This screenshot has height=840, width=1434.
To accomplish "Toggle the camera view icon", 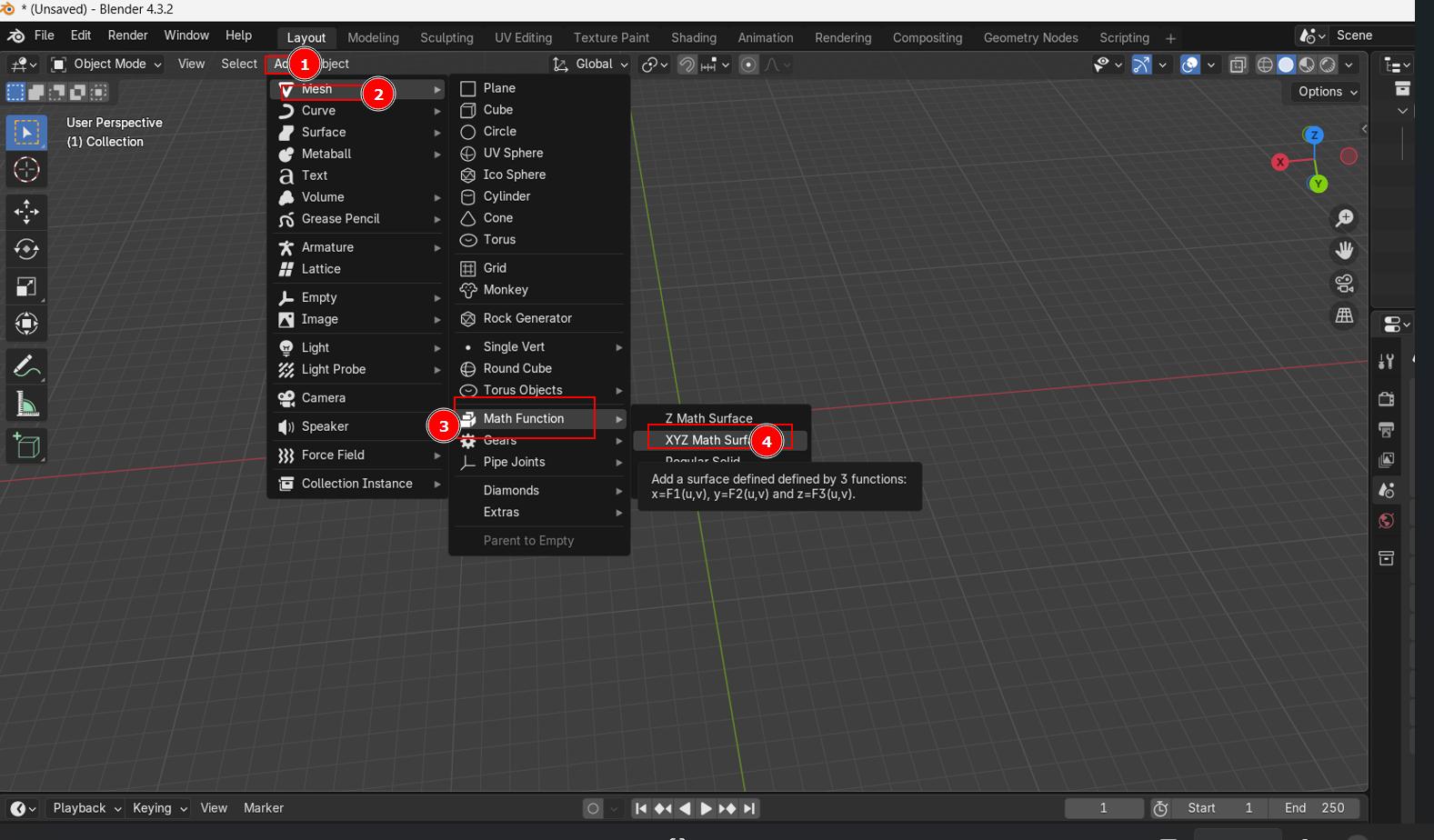I will coord(1344,283).
